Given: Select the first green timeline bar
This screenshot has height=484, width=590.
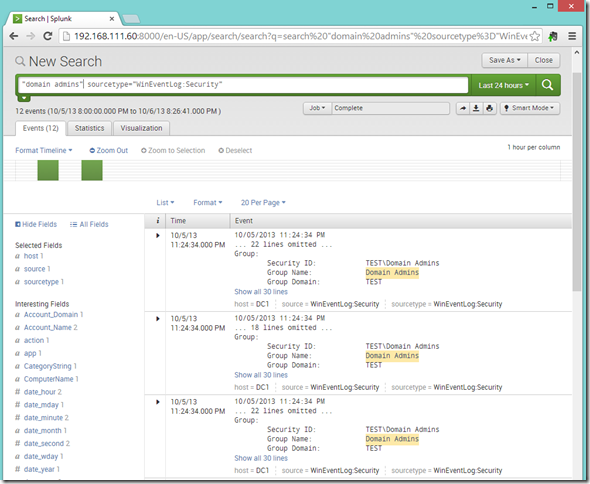Looking at the screenshot, I should 48,170.
